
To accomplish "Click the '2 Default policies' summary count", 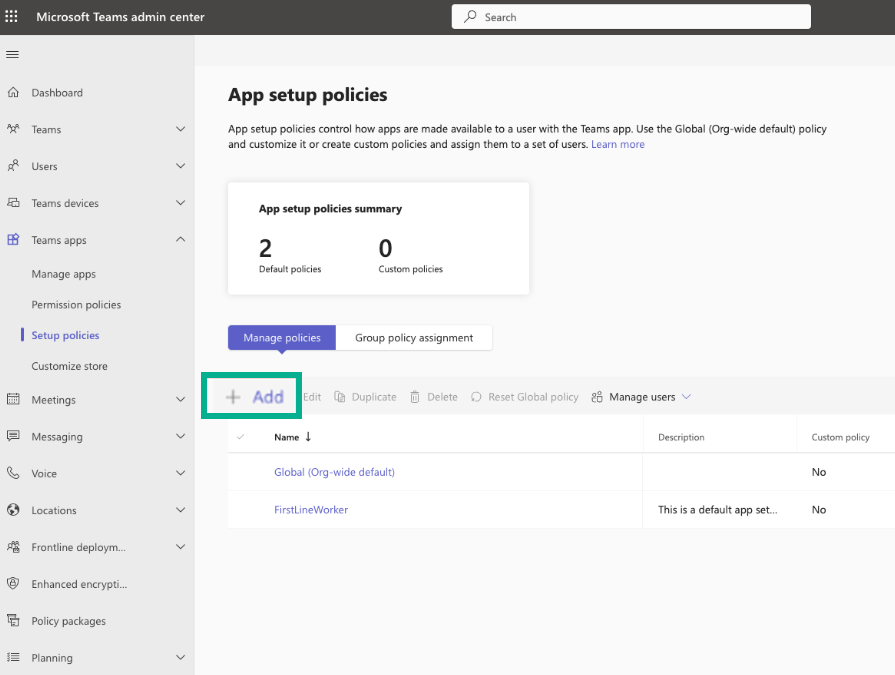I will [290, 256].
